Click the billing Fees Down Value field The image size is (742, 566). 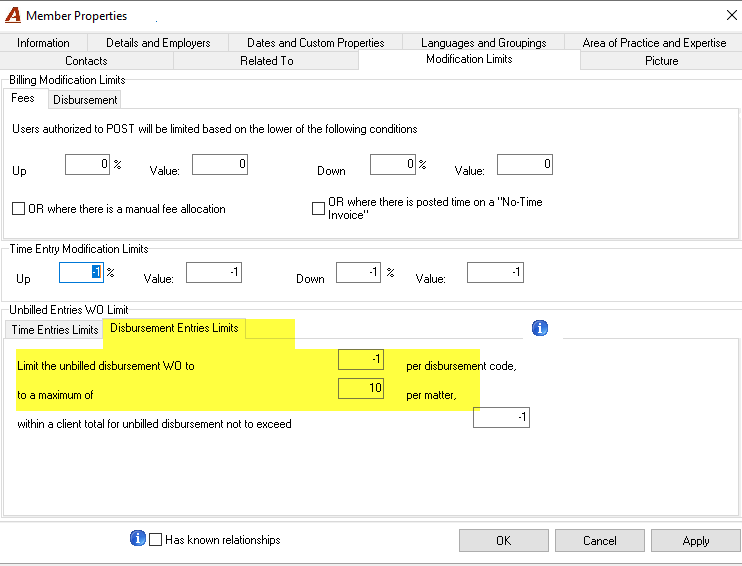tap(525, 164)
